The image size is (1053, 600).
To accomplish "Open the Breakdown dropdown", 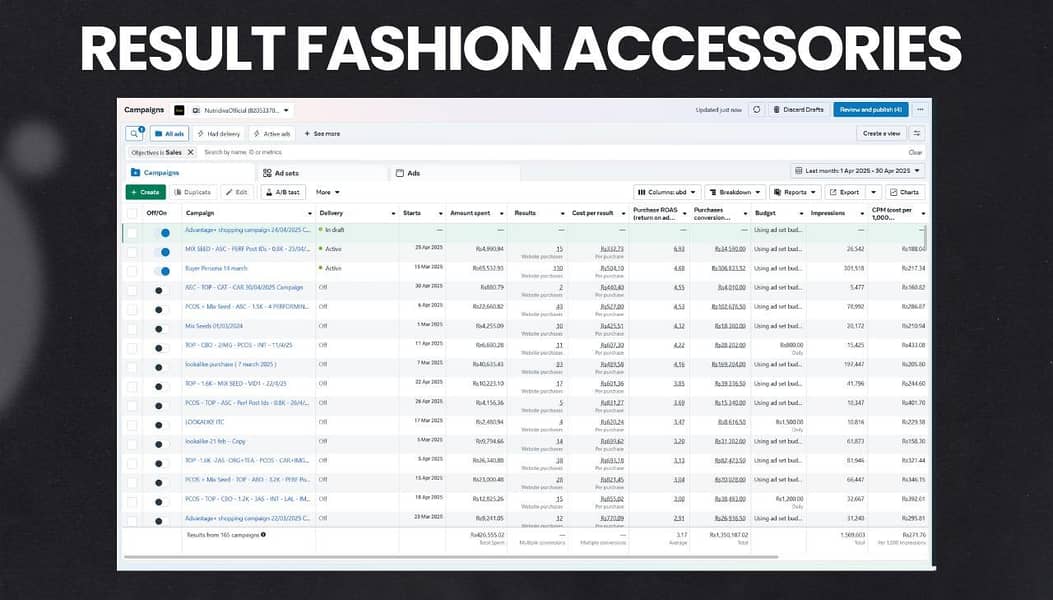I will coord(735,192).
